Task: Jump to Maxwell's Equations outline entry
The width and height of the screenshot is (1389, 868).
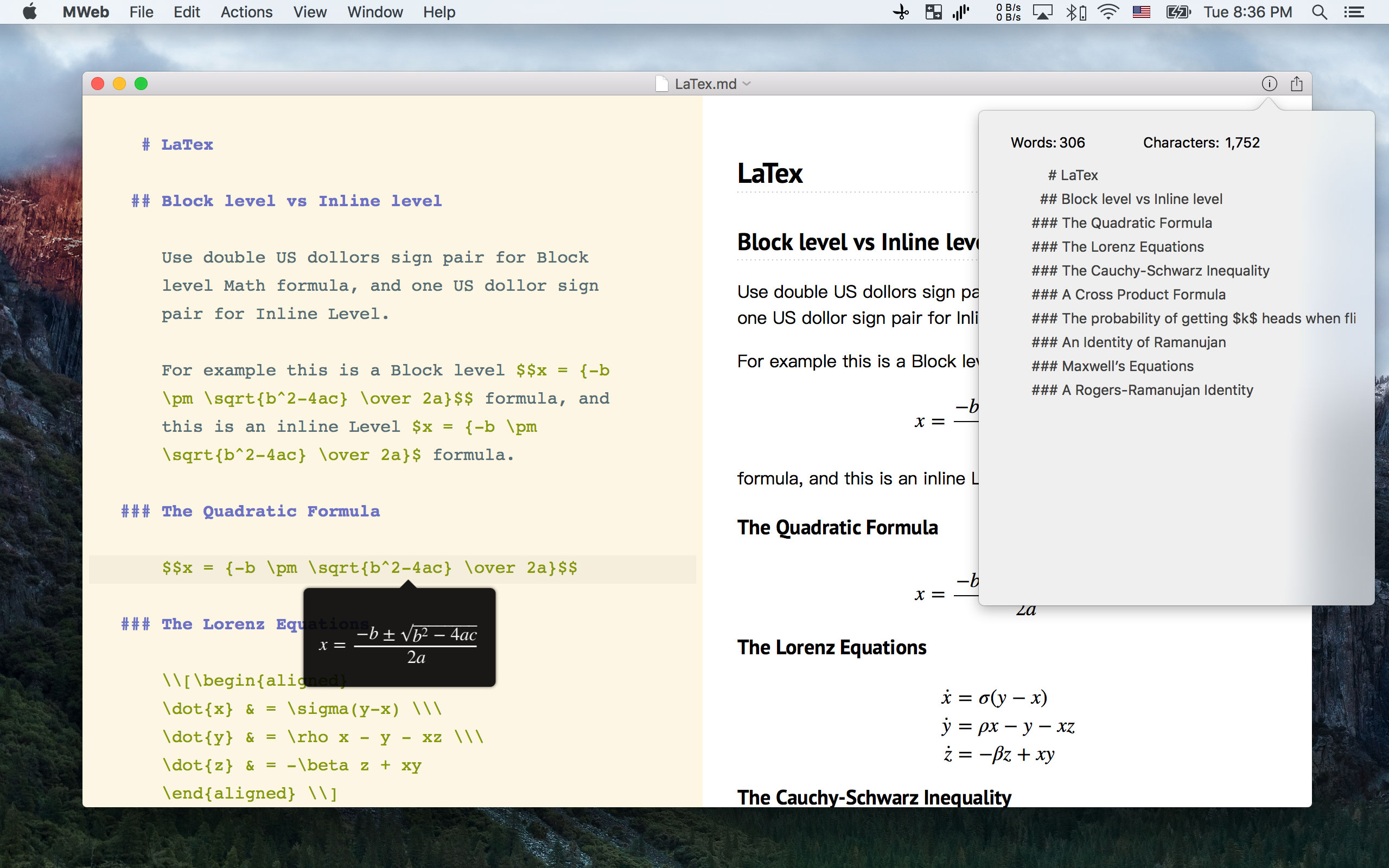Action: click(1112, 366)
